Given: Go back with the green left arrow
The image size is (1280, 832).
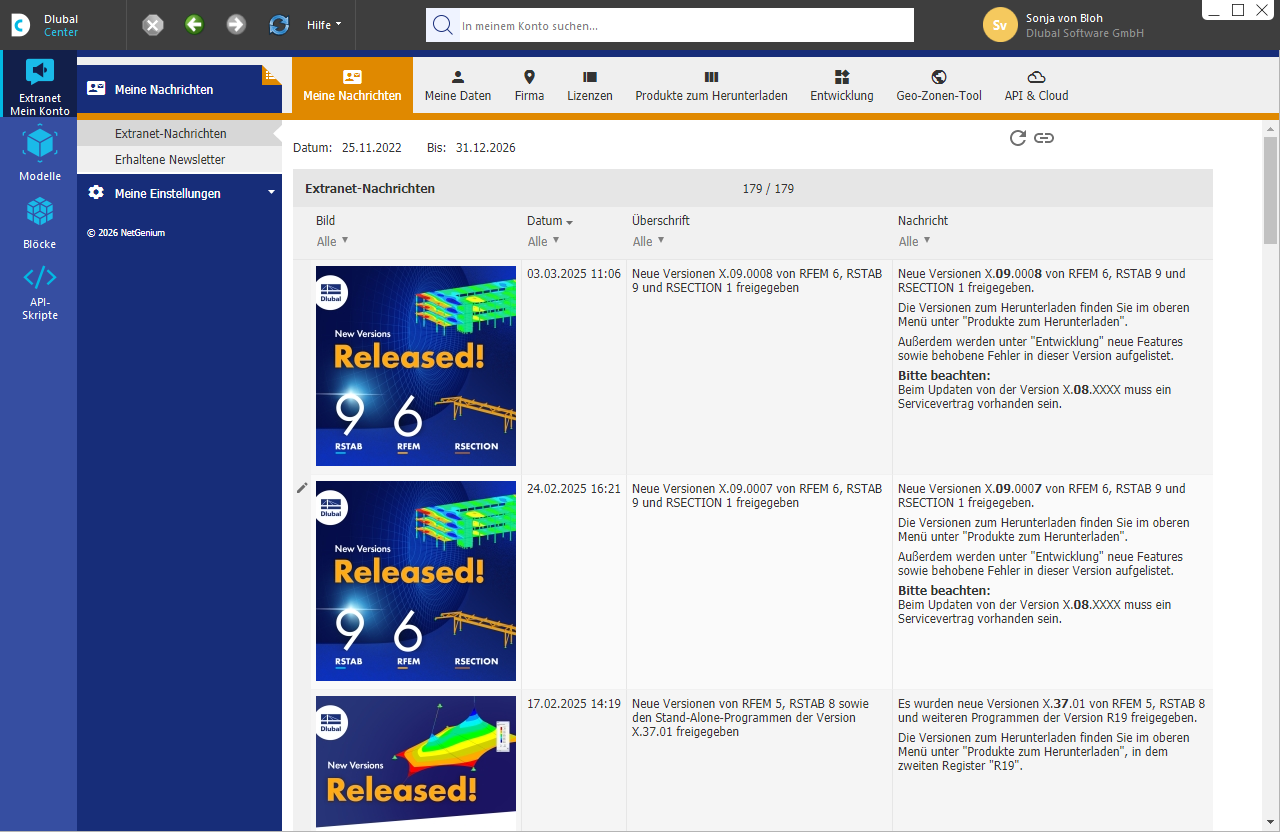Looking at the screenshot, I should click(194, 25).
